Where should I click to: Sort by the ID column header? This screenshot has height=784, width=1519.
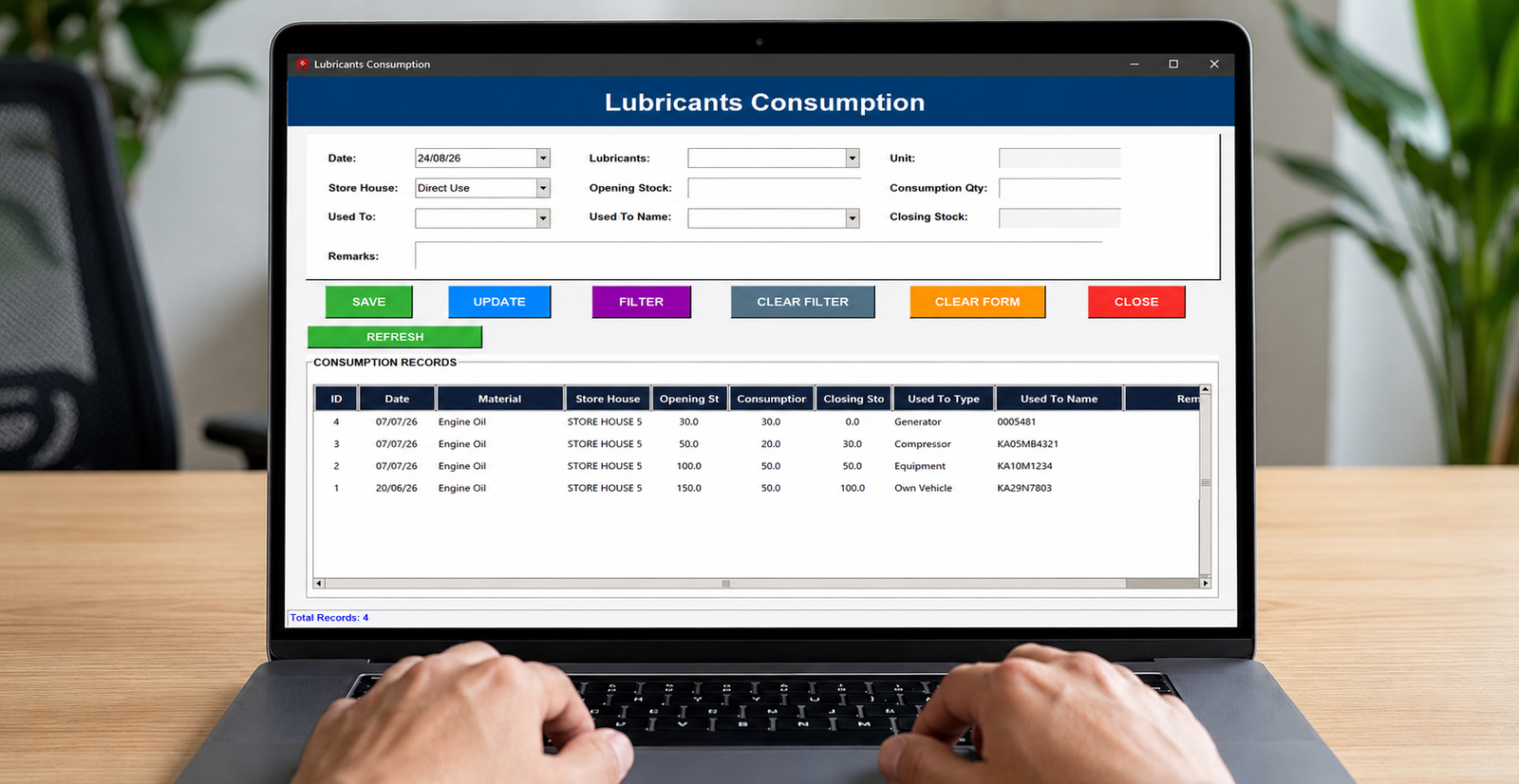point(336,399)
